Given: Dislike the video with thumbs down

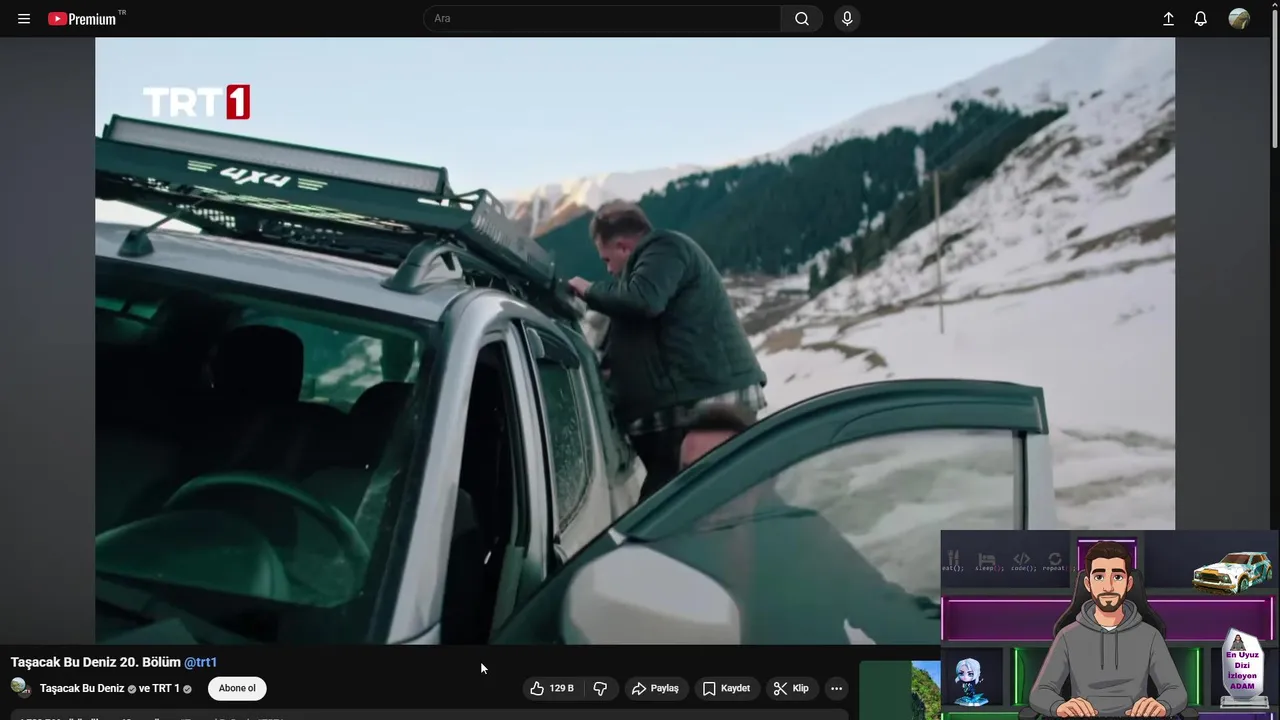Looking at the screenshot, I should [600, 688].
